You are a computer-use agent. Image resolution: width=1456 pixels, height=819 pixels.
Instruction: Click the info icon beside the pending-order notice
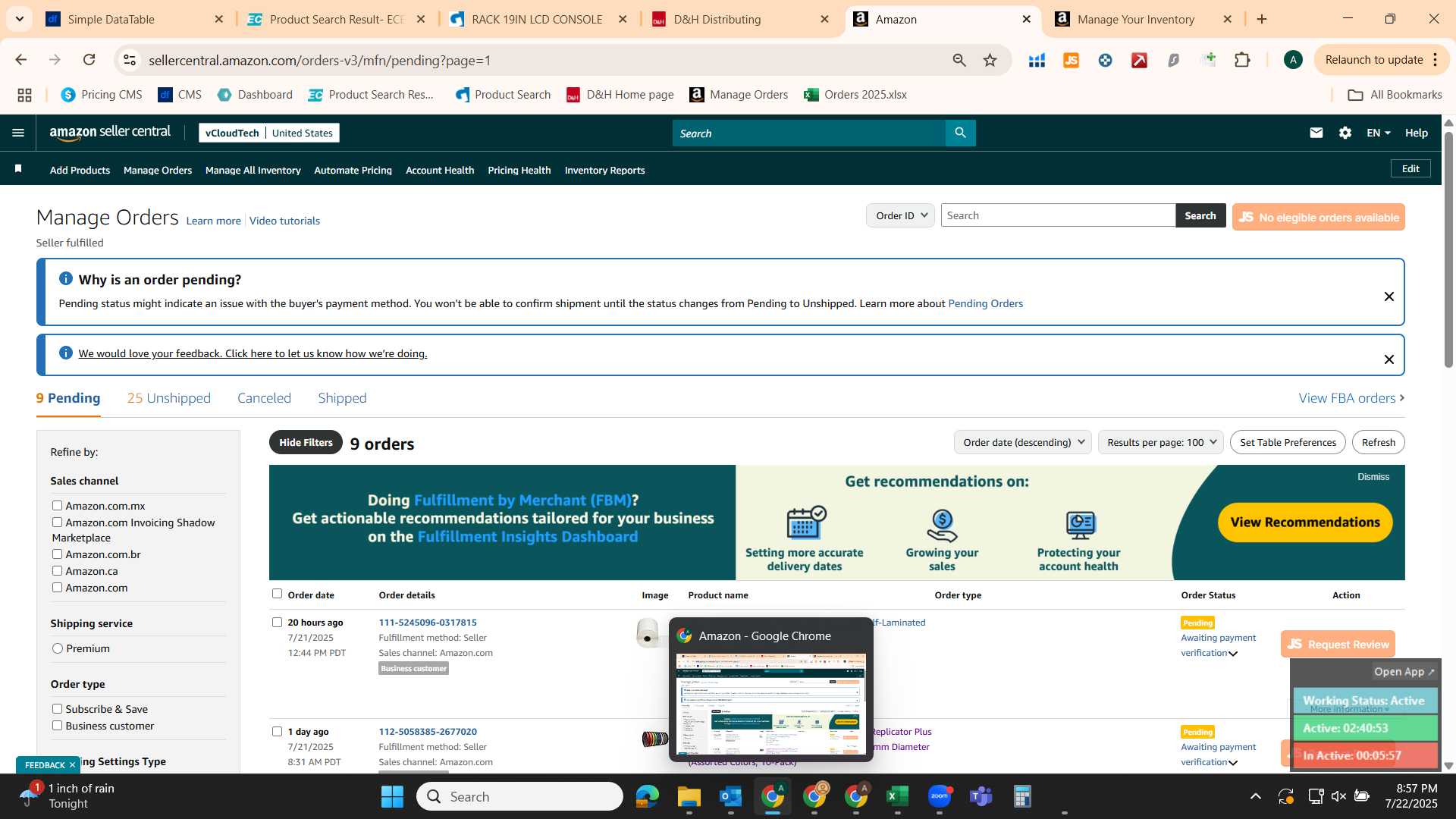click(66, 278)
